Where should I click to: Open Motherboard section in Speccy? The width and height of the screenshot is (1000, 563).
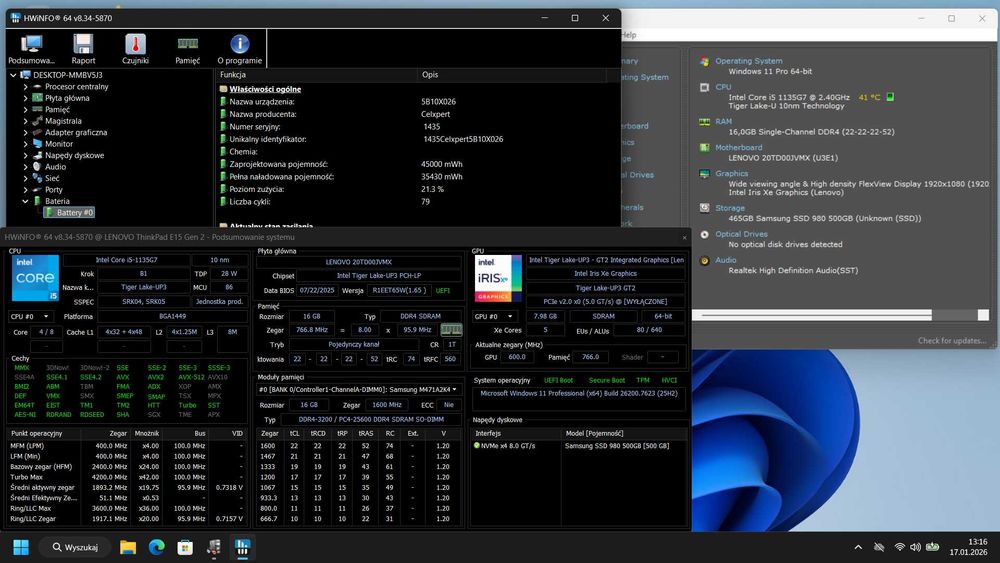pos(738,147)
